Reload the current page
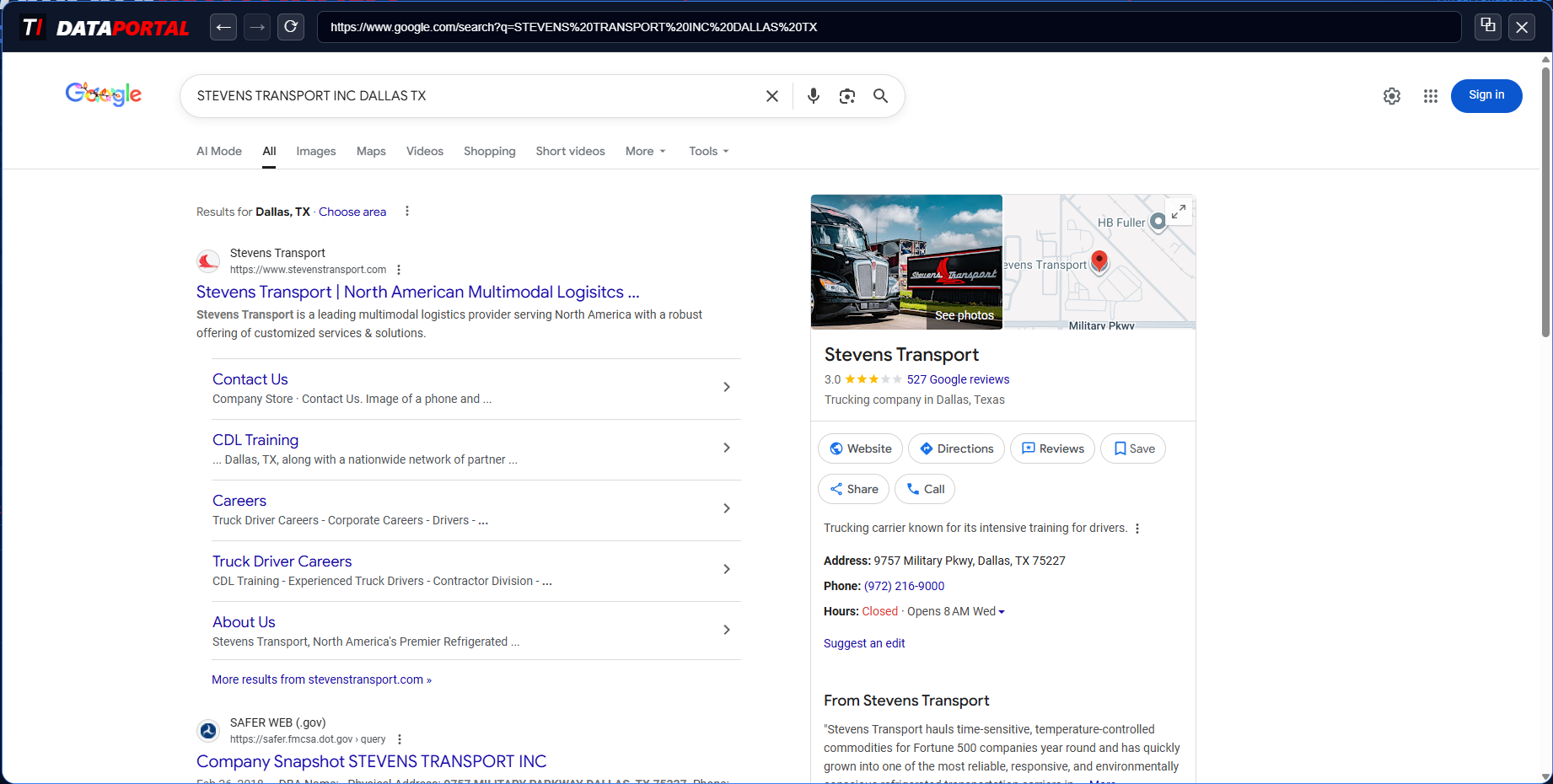The image size is (1553, 784). (x=290, y=26)
